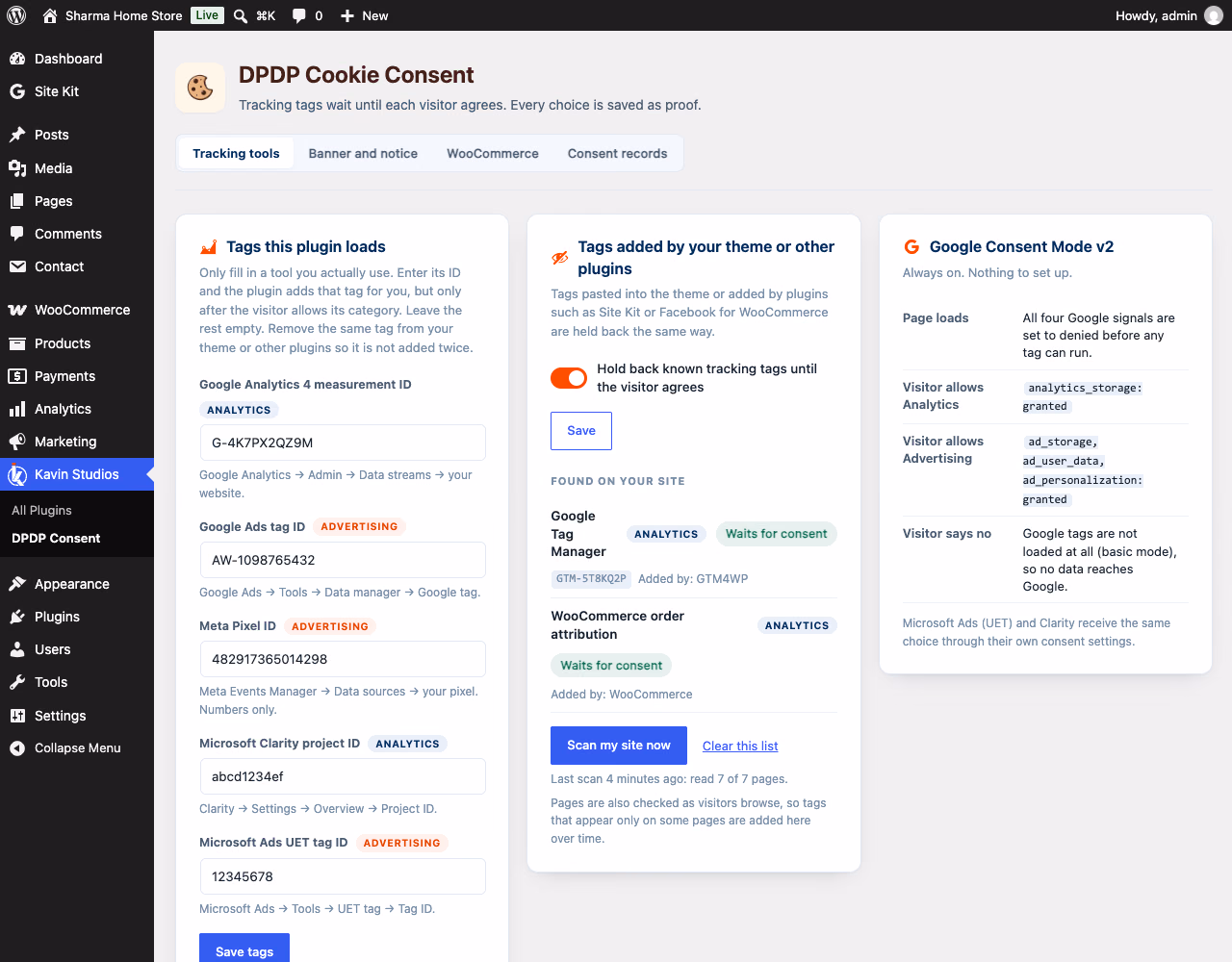1232x962 pixels.
Task: Open the search magnifier icon in admin bar
Action: coord(241,15)
